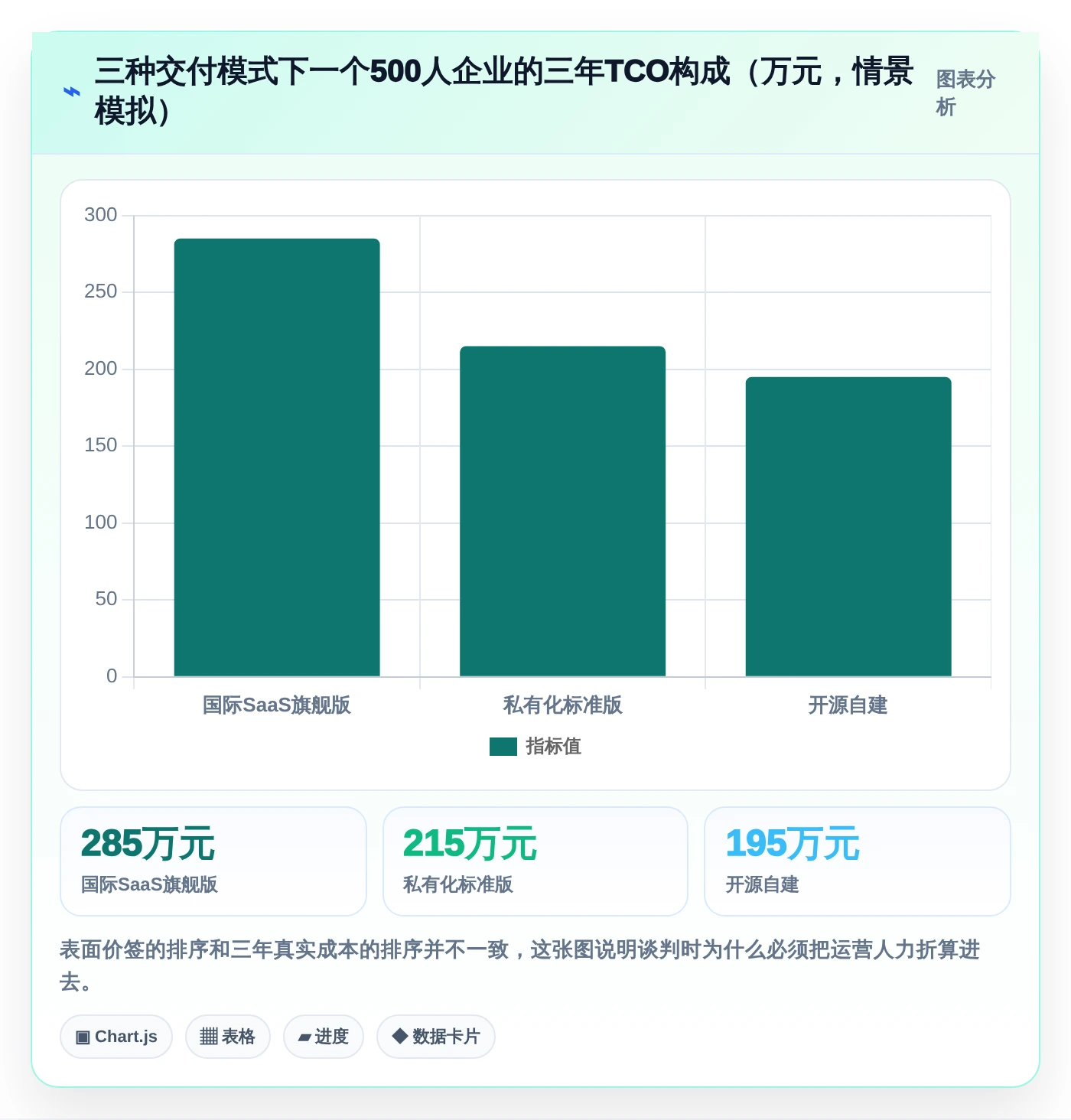Click the 指标值 legend label

click(554, 747)
